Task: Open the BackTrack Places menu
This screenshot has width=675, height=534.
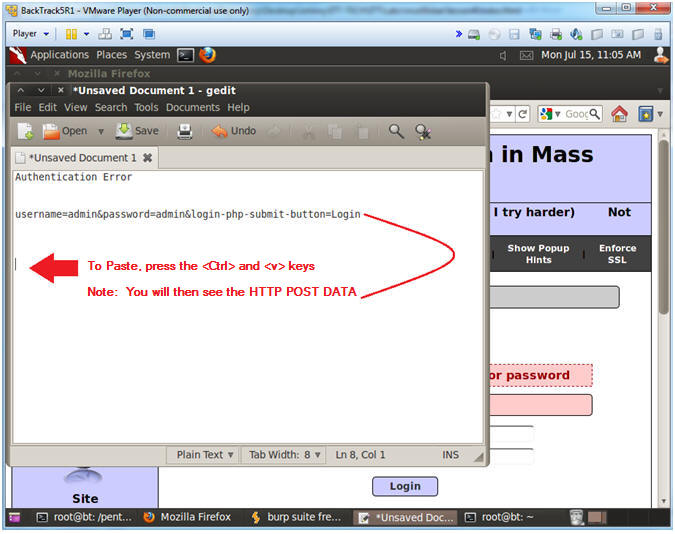Action: (x=111, y=55)
